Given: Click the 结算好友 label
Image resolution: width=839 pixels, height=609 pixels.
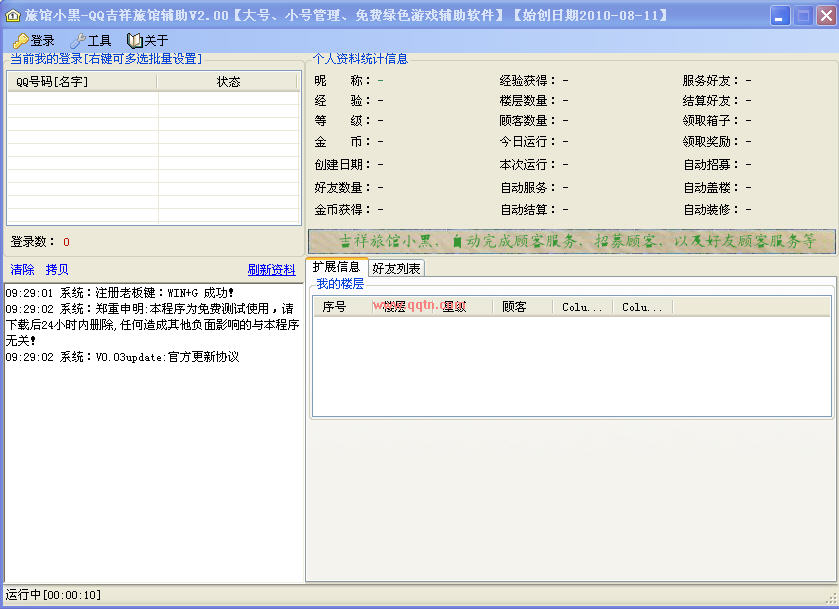Looking at the screenshot, I should (711, 101).
